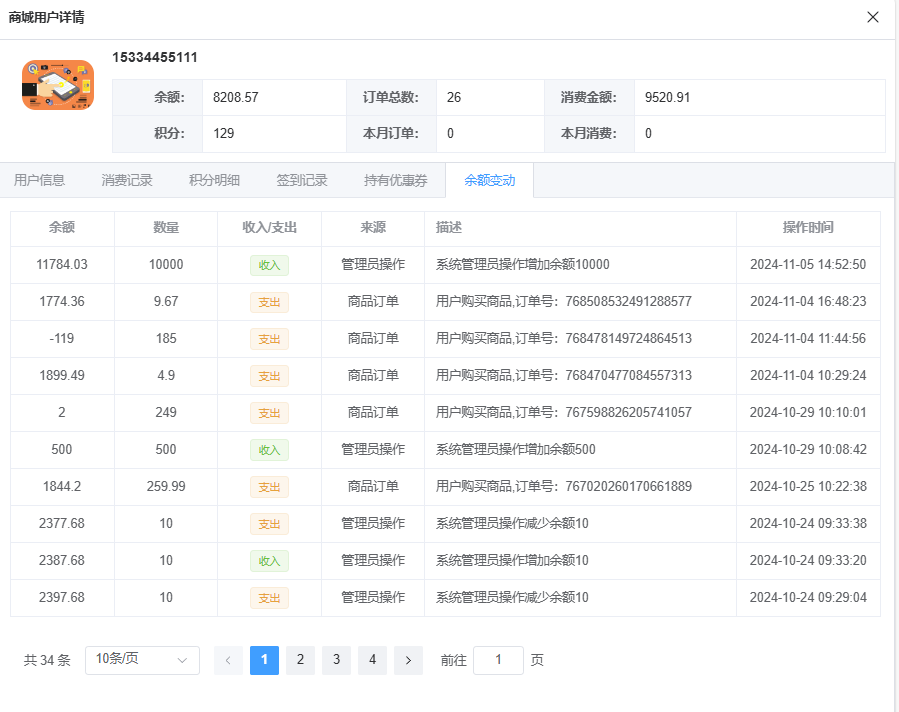
Task: Open the 持有优惠券 tab
Action: (395, 181)
